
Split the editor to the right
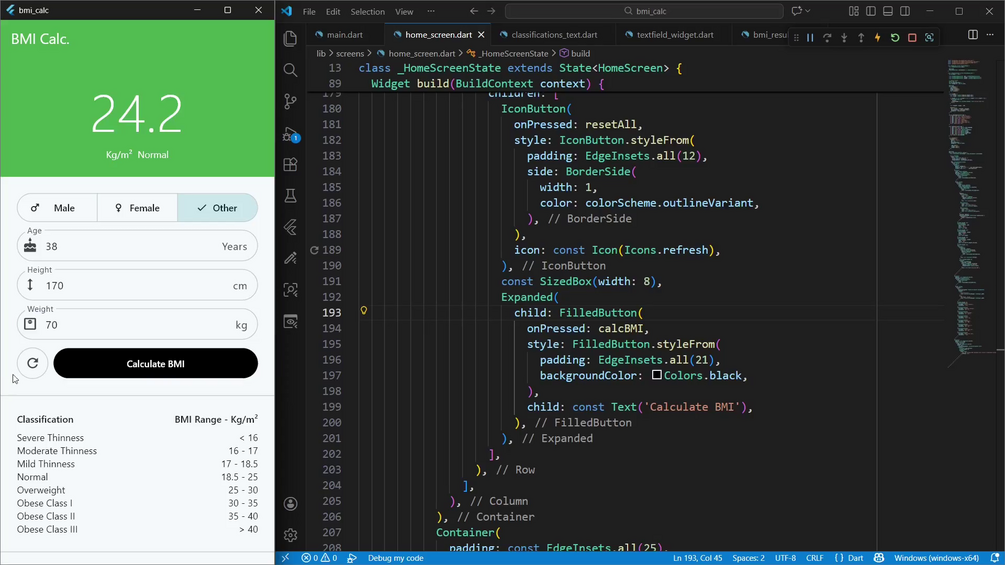pos(973,35)
